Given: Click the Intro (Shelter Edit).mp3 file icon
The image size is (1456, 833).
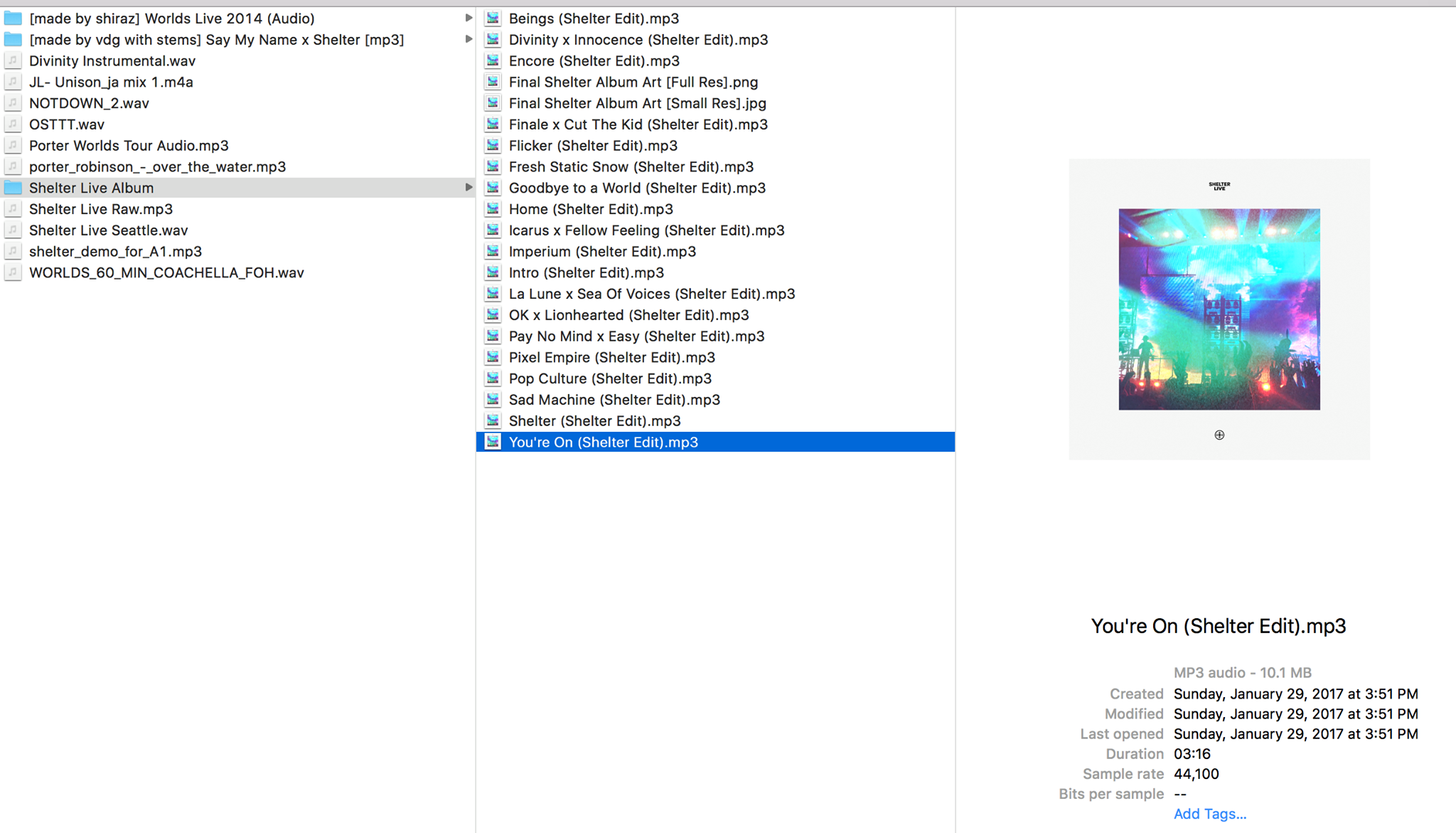Looking at the screenshot, I should (493, 273).
